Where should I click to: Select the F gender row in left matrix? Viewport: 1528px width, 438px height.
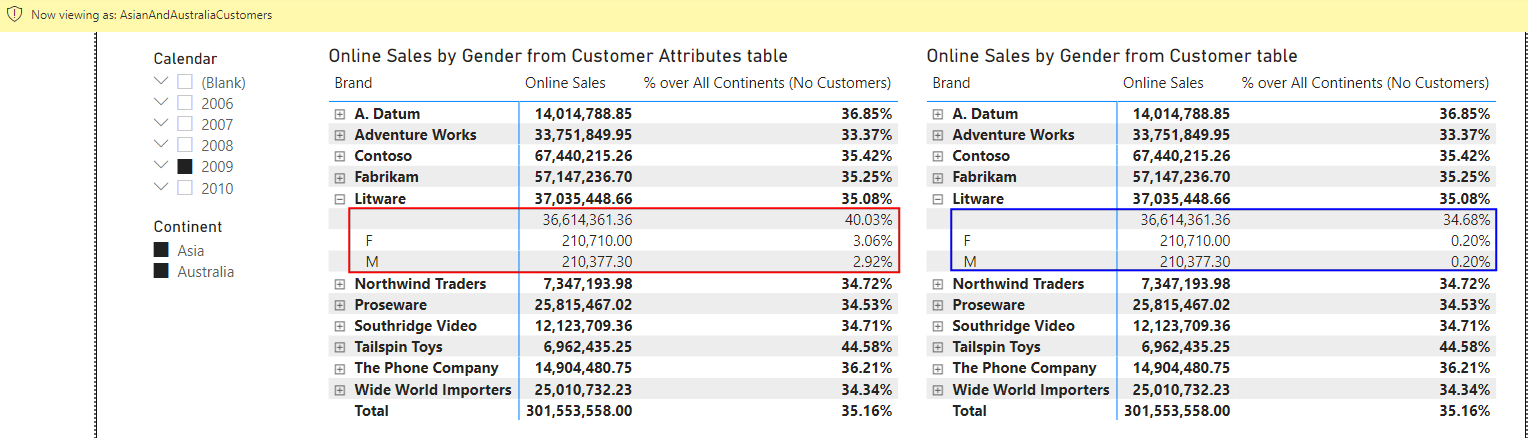[370, 241]
